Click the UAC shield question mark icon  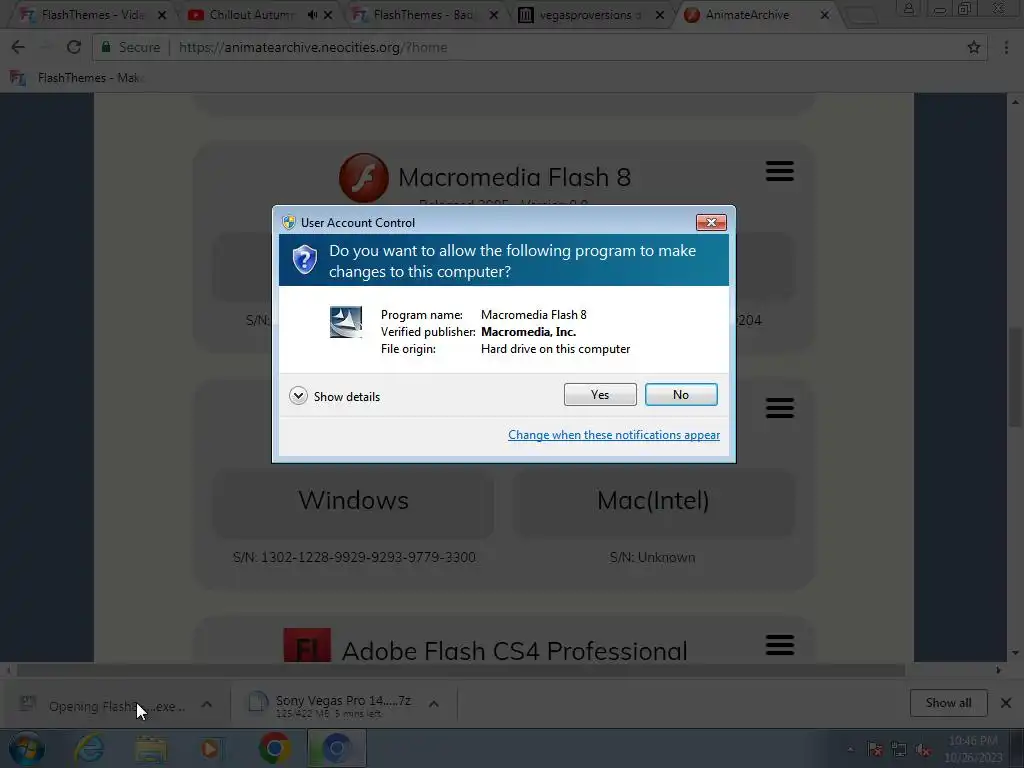(304, 260)
